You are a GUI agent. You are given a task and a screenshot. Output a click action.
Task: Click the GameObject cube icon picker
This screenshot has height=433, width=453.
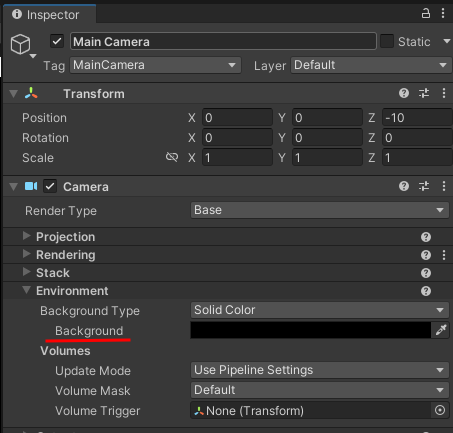(22, 45)
